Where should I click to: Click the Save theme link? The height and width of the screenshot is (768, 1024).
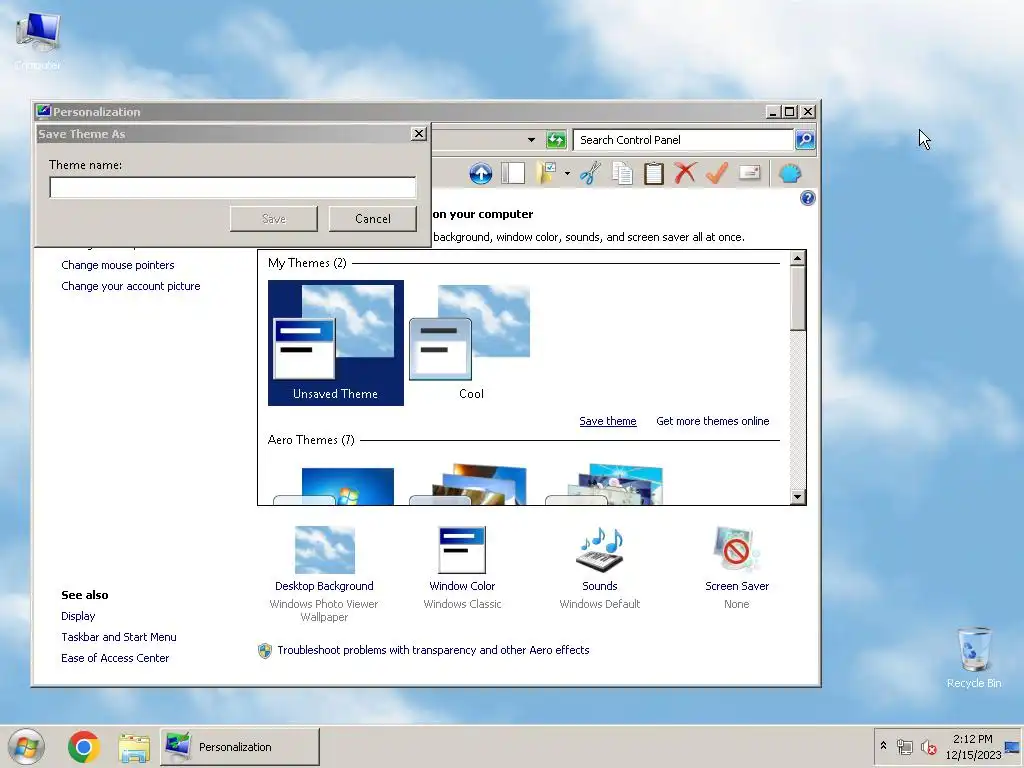tap(608, 421)
